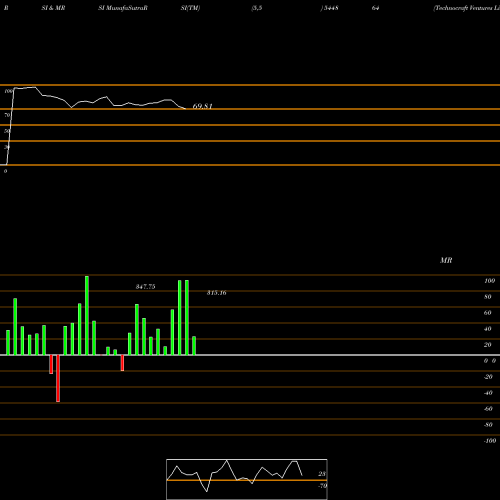Click the -100 label on MR axis

tap(490, 441)
